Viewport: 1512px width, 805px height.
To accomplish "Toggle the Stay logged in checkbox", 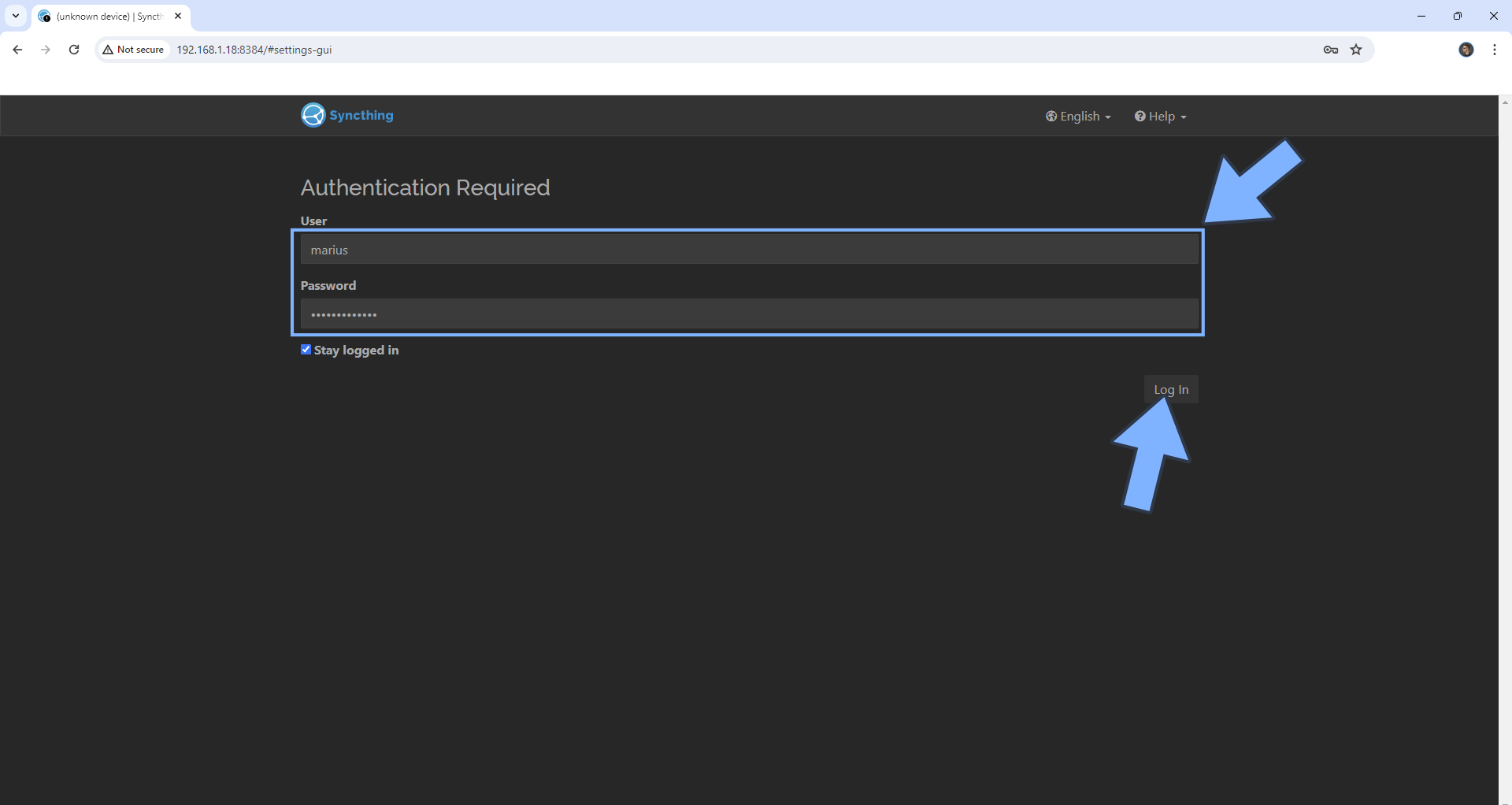I will tap(306, 350).
